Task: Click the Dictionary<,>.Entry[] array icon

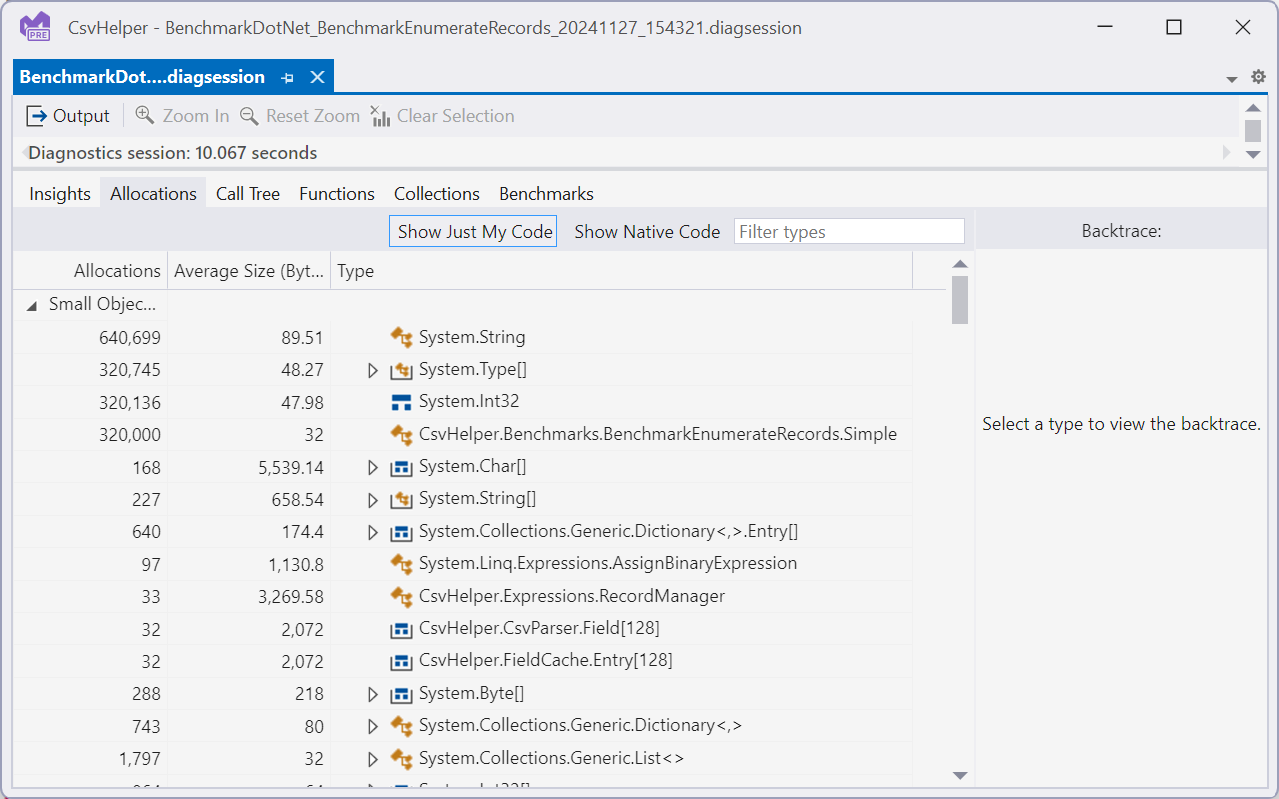Action: [x=402, y=532]
